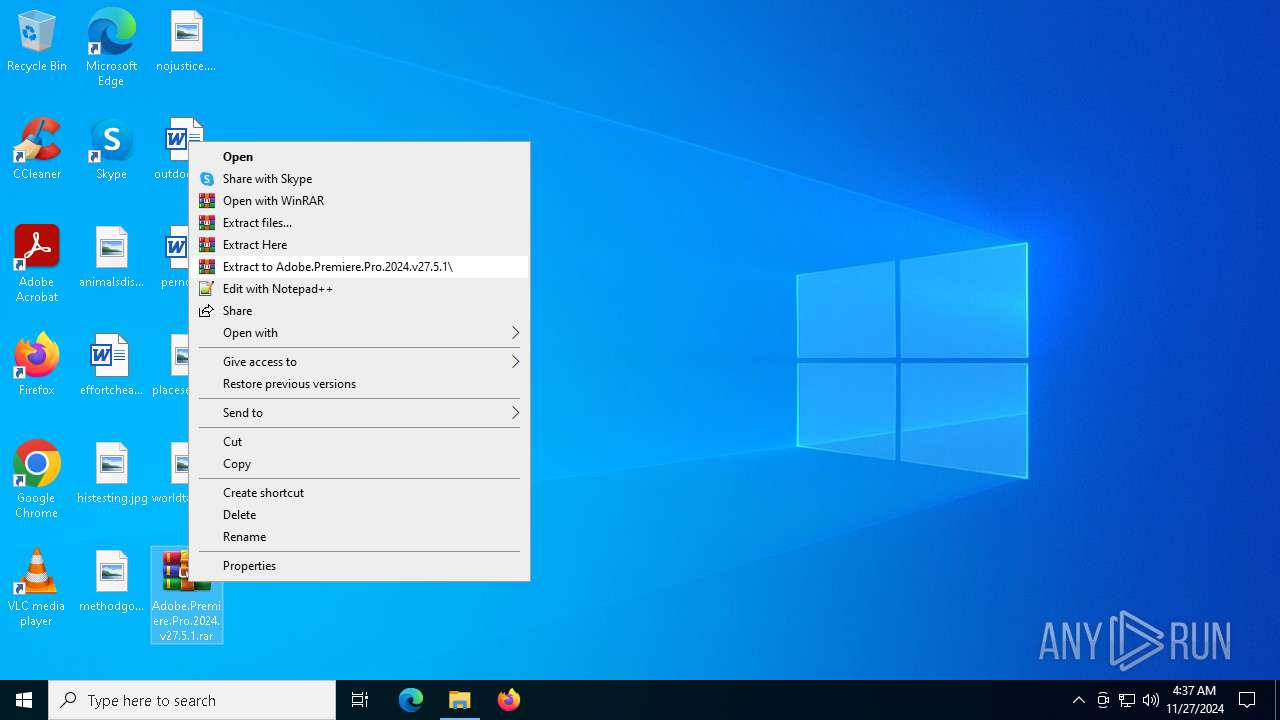Select the methodgo image file icon
This screenshot has height=720, width=1280.
coord(111,581)
